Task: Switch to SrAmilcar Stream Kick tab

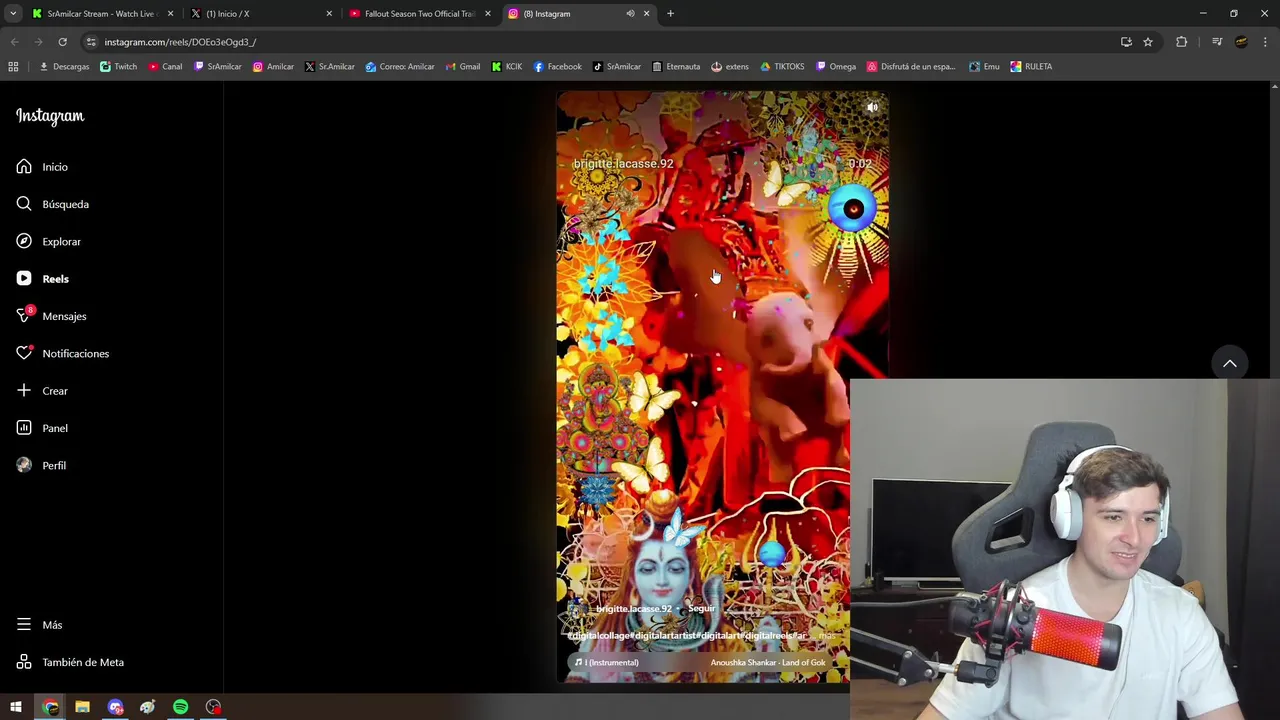Action: click(x=101, y=14)
